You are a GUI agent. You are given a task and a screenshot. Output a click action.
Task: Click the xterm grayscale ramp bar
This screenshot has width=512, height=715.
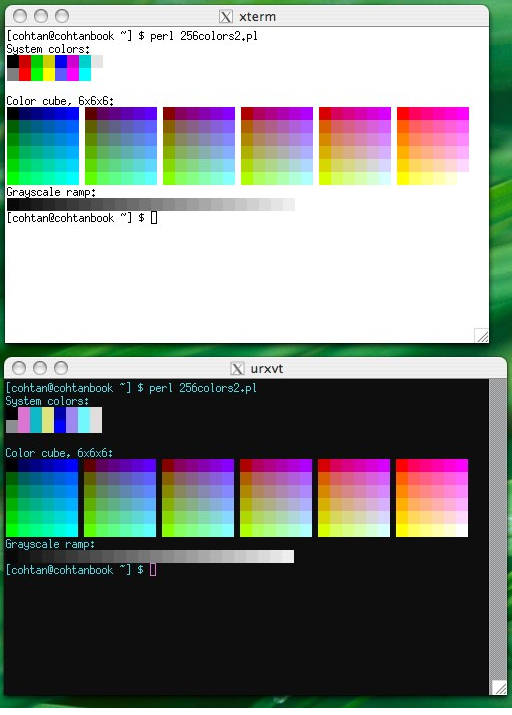click(151, 205)
